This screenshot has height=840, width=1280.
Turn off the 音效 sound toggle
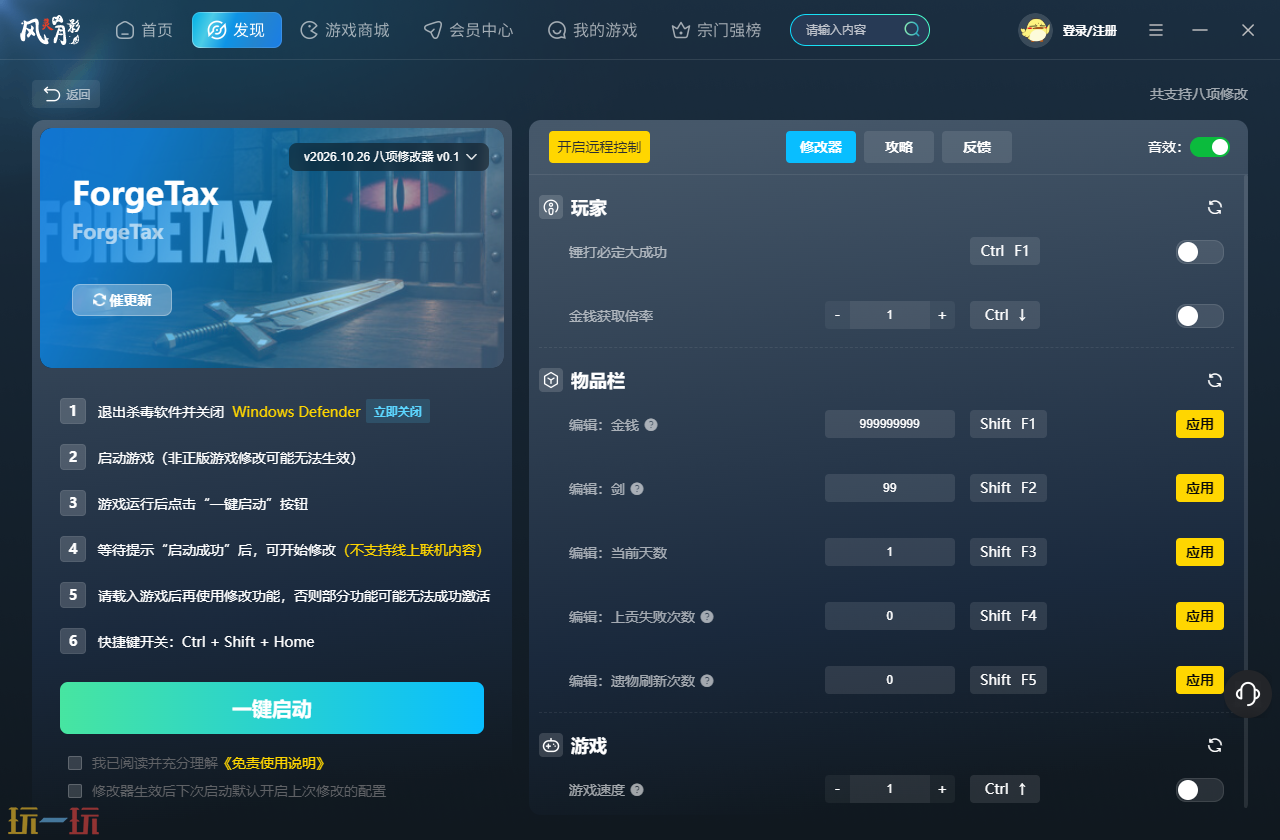[x=1210, y=147]
